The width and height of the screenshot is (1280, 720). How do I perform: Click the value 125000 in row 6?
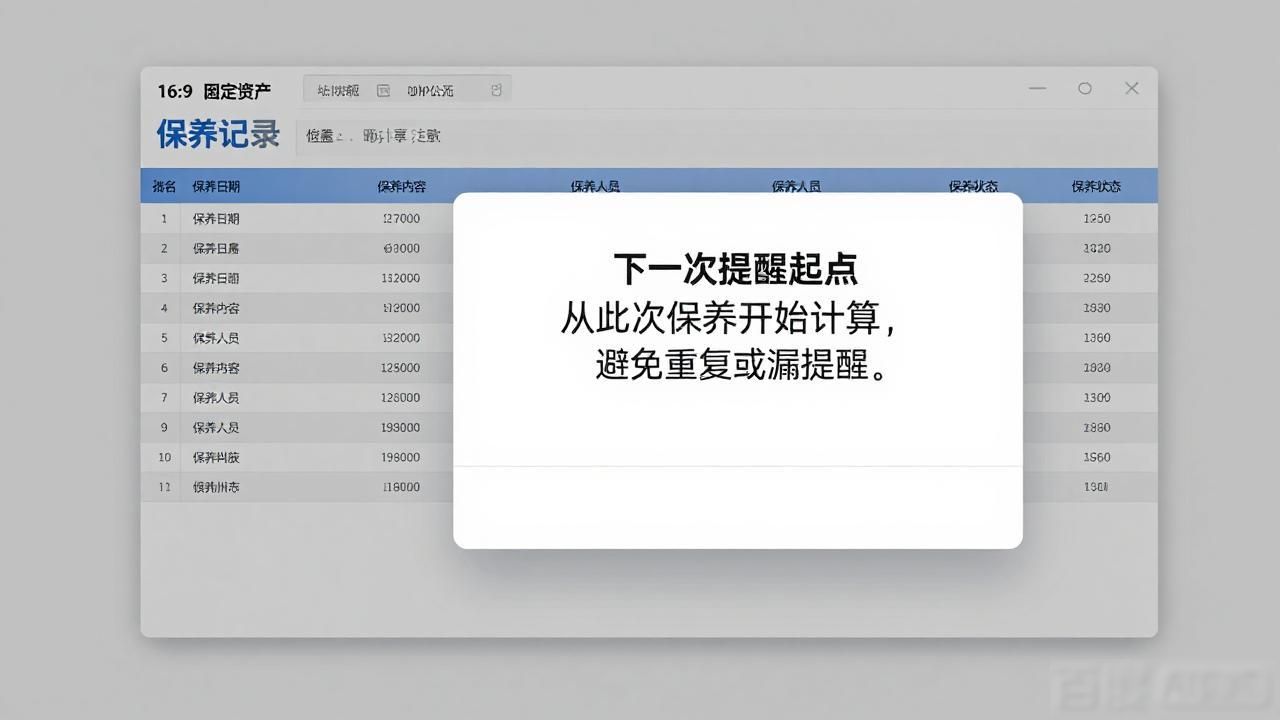pos(401,368)
